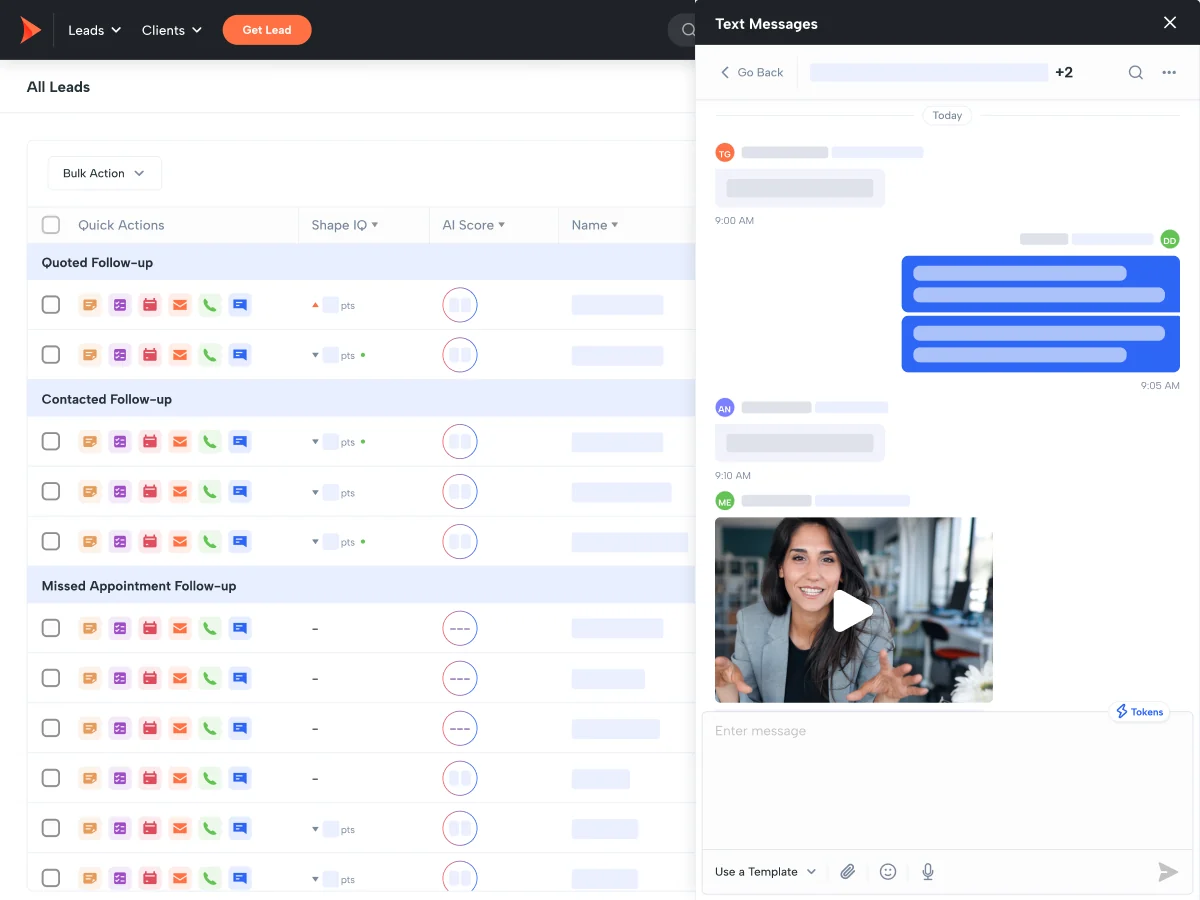Viewport: 1200px width, 900px height.
Task: Select first Contacted Follow-up row checkbox
Action: click(x=51, y=441)
